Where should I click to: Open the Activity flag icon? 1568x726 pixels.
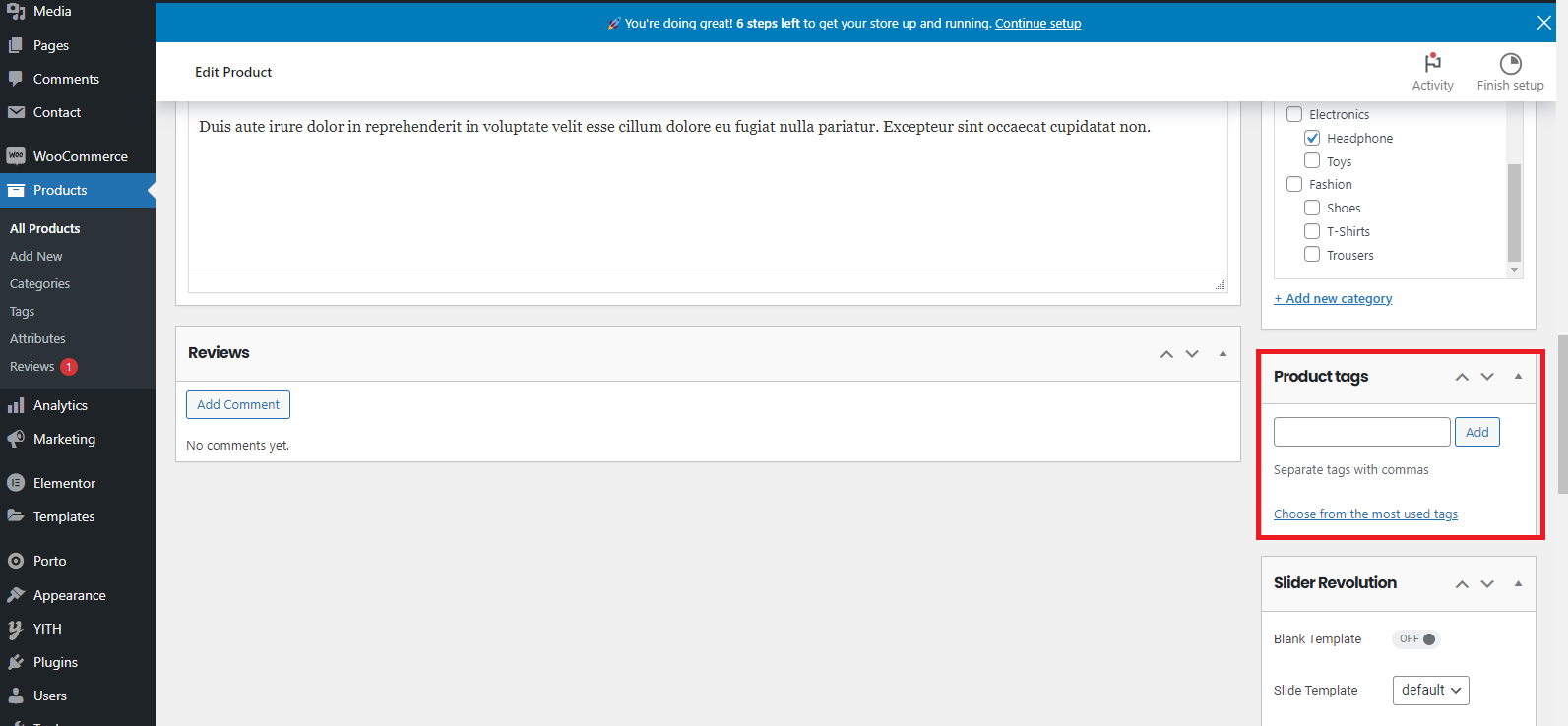(x=1432, y=63)
